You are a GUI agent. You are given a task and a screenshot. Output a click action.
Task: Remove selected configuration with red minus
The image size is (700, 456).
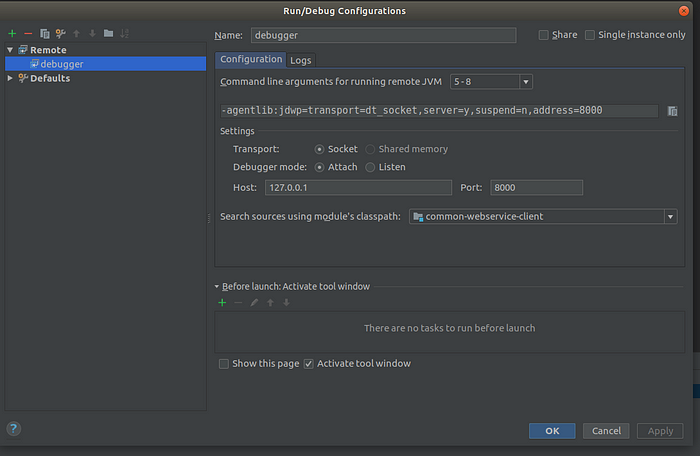coord(28,33)
